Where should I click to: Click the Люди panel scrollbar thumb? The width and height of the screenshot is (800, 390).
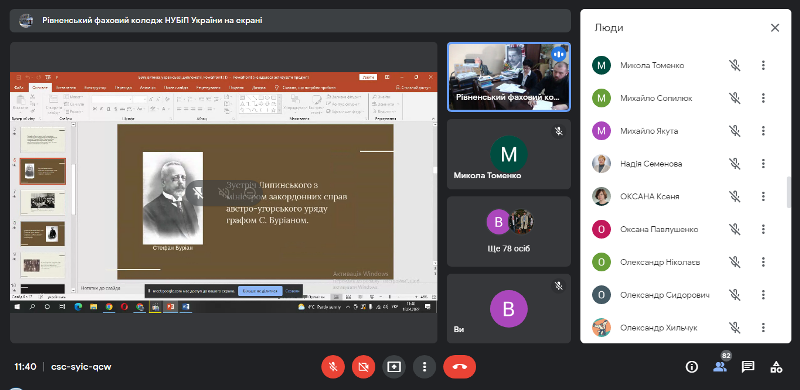pyautogui.click(x=788, y=191)
